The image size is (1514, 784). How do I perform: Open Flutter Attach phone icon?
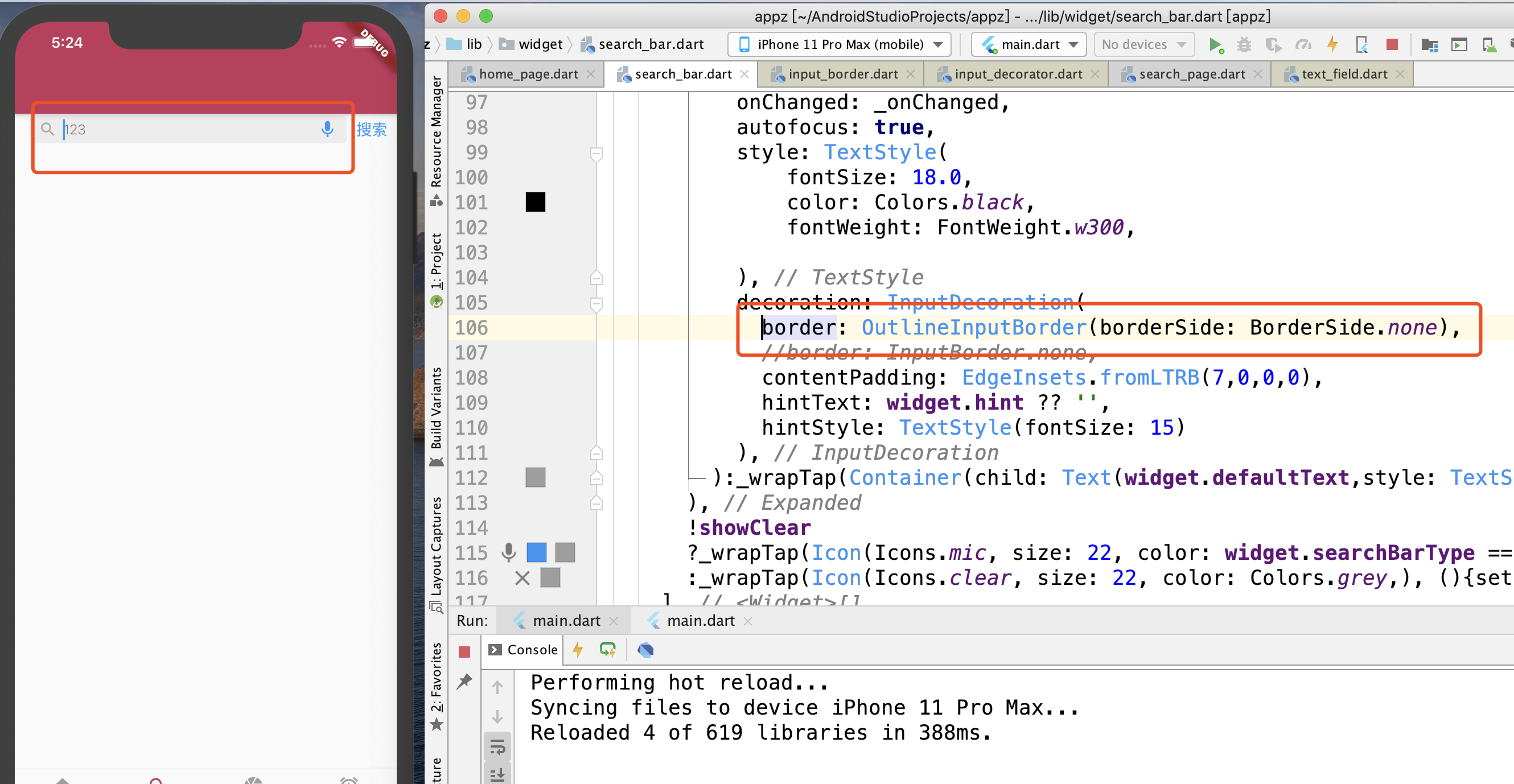(x=1362, y=45)
